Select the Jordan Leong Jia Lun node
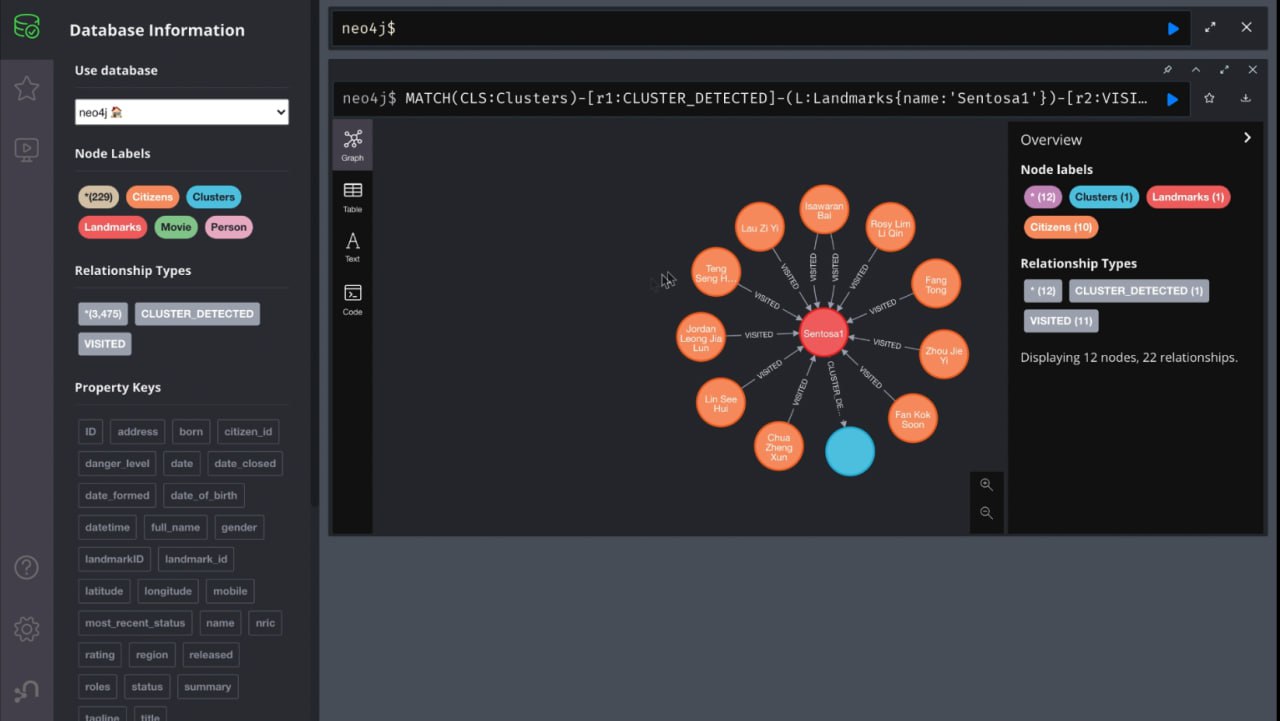The image size is (1280, 721). click(x=701, y=337)
